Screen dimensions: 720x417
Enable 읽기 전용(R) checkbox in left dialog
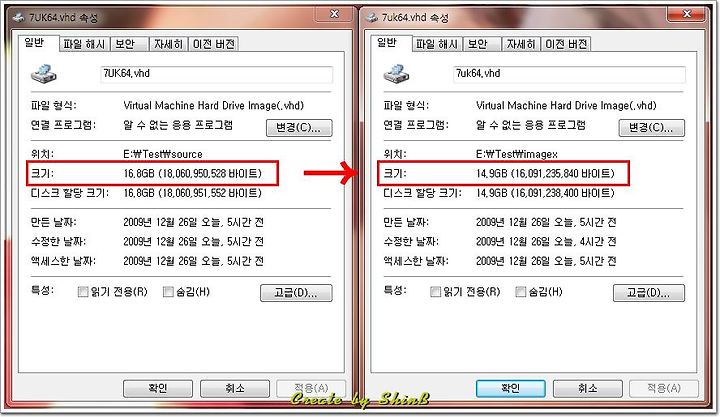coord(83,292)
